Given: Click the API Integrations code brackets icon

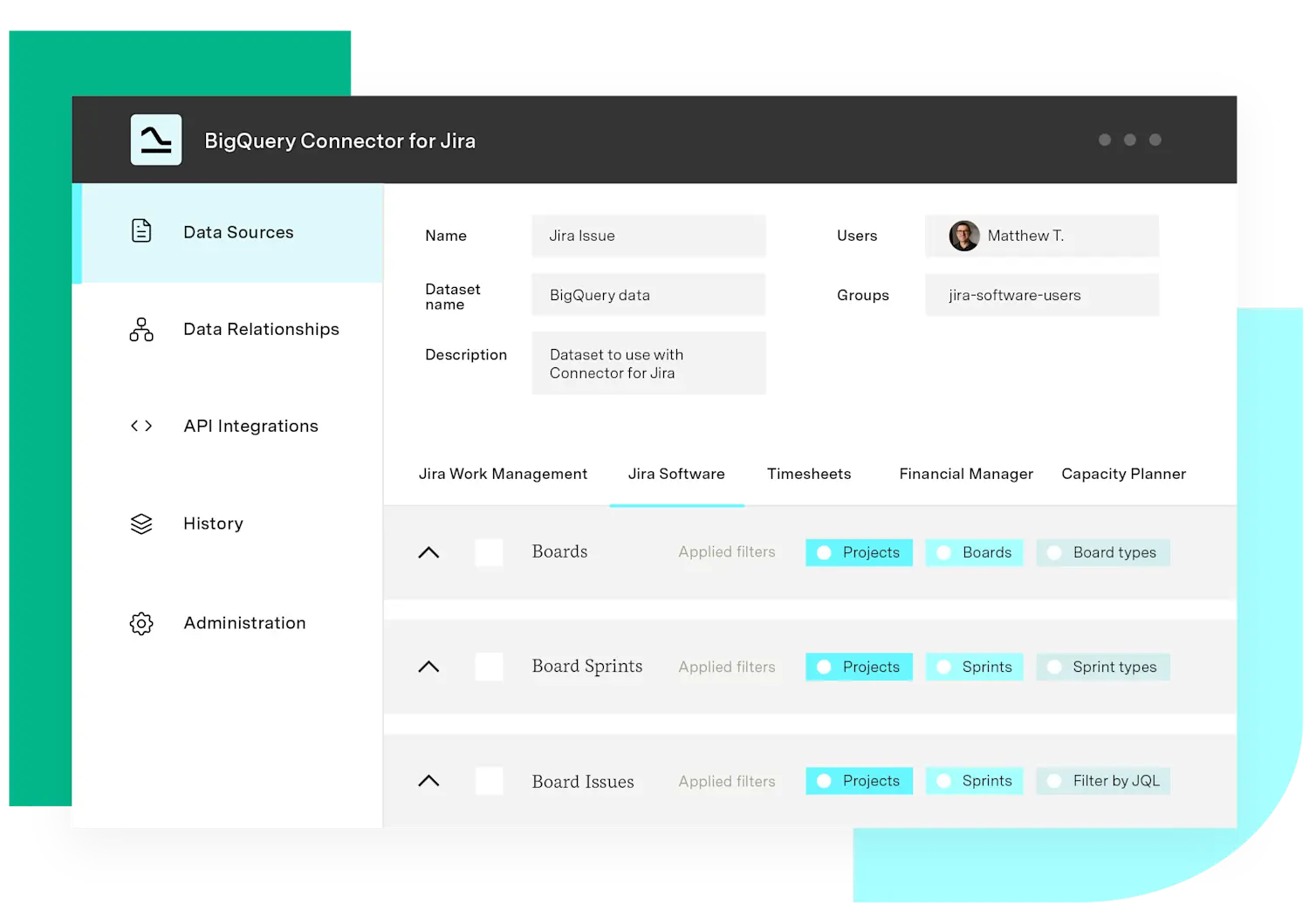Looking at the screenshot, I should [141, 426].
